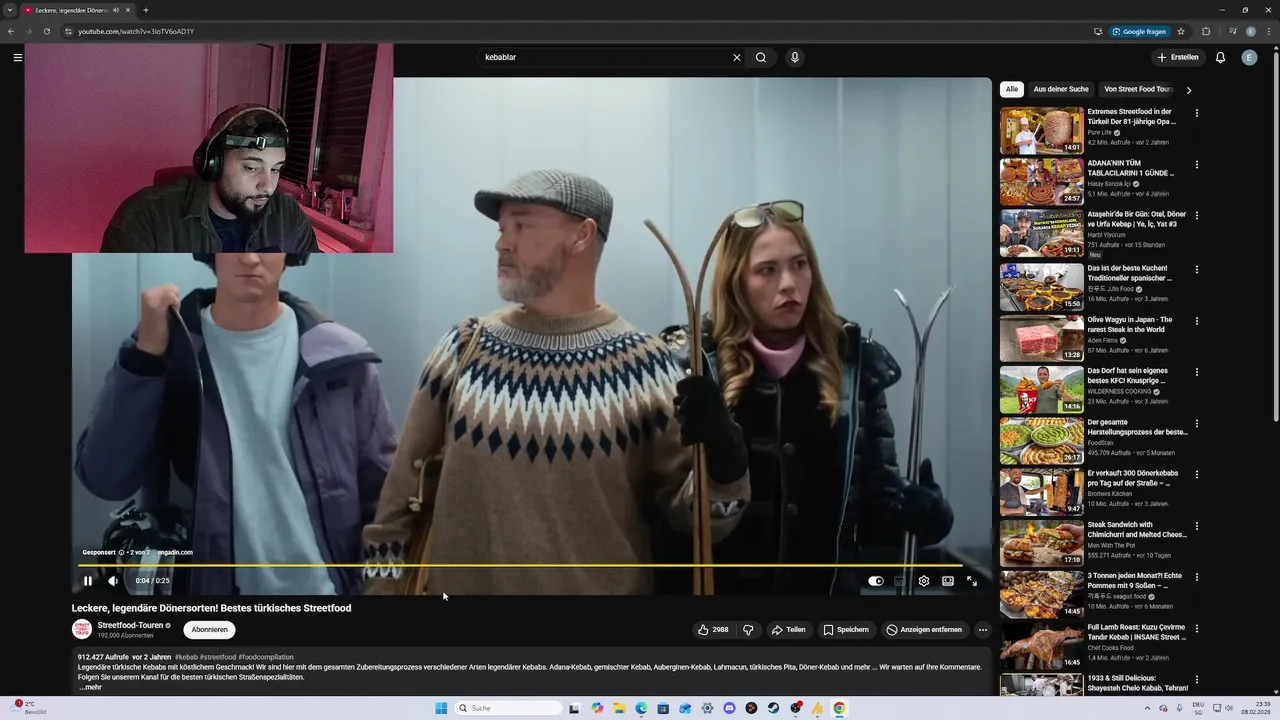Click the Anzeigen entfernen button
The width and height of the screenshot is (1280, 720).
[924, 630]
